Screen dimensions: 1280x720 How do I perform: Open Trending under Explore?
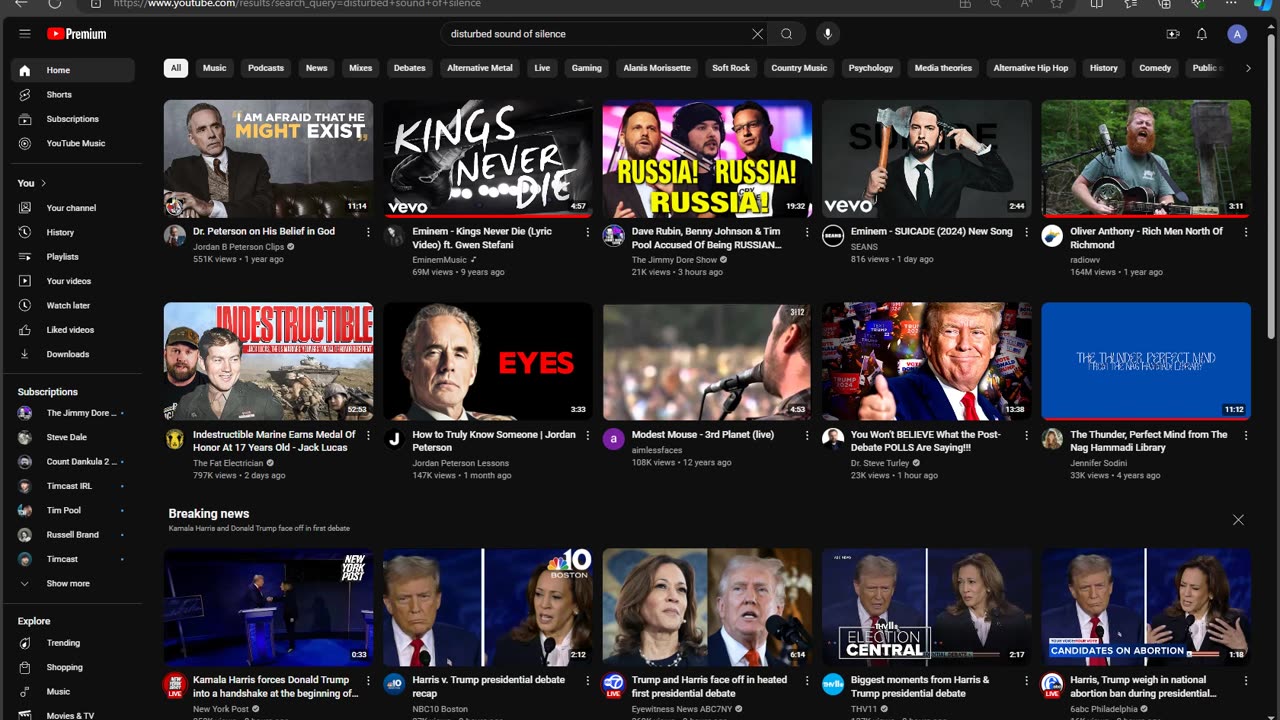point(73,643)
